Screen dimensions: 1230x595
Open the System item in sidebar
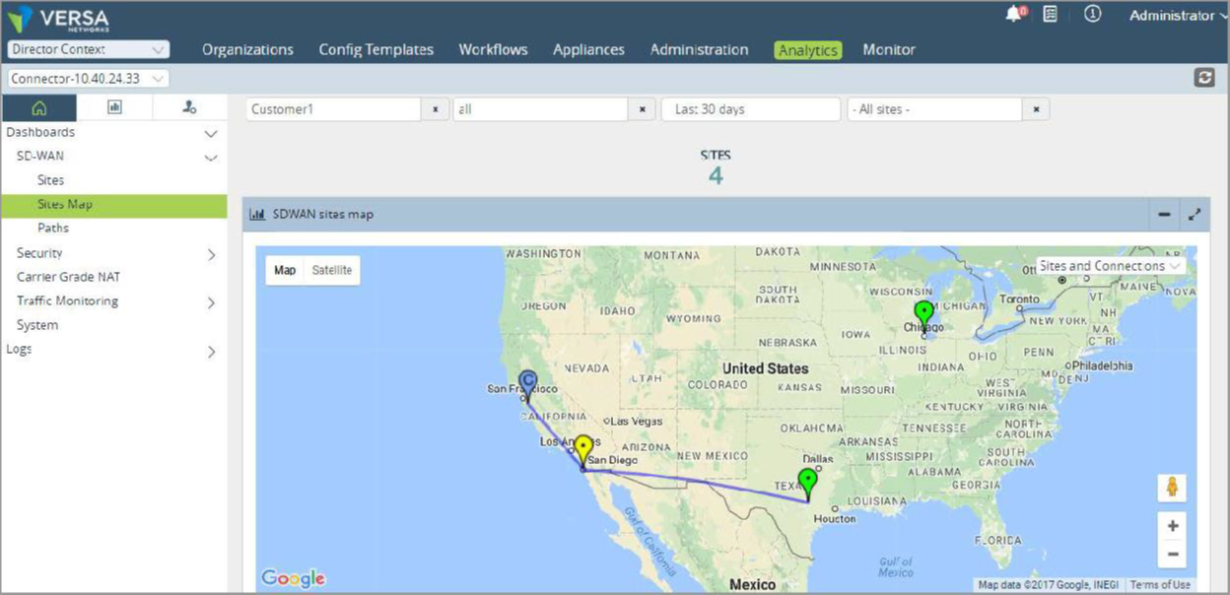point(37,325)
